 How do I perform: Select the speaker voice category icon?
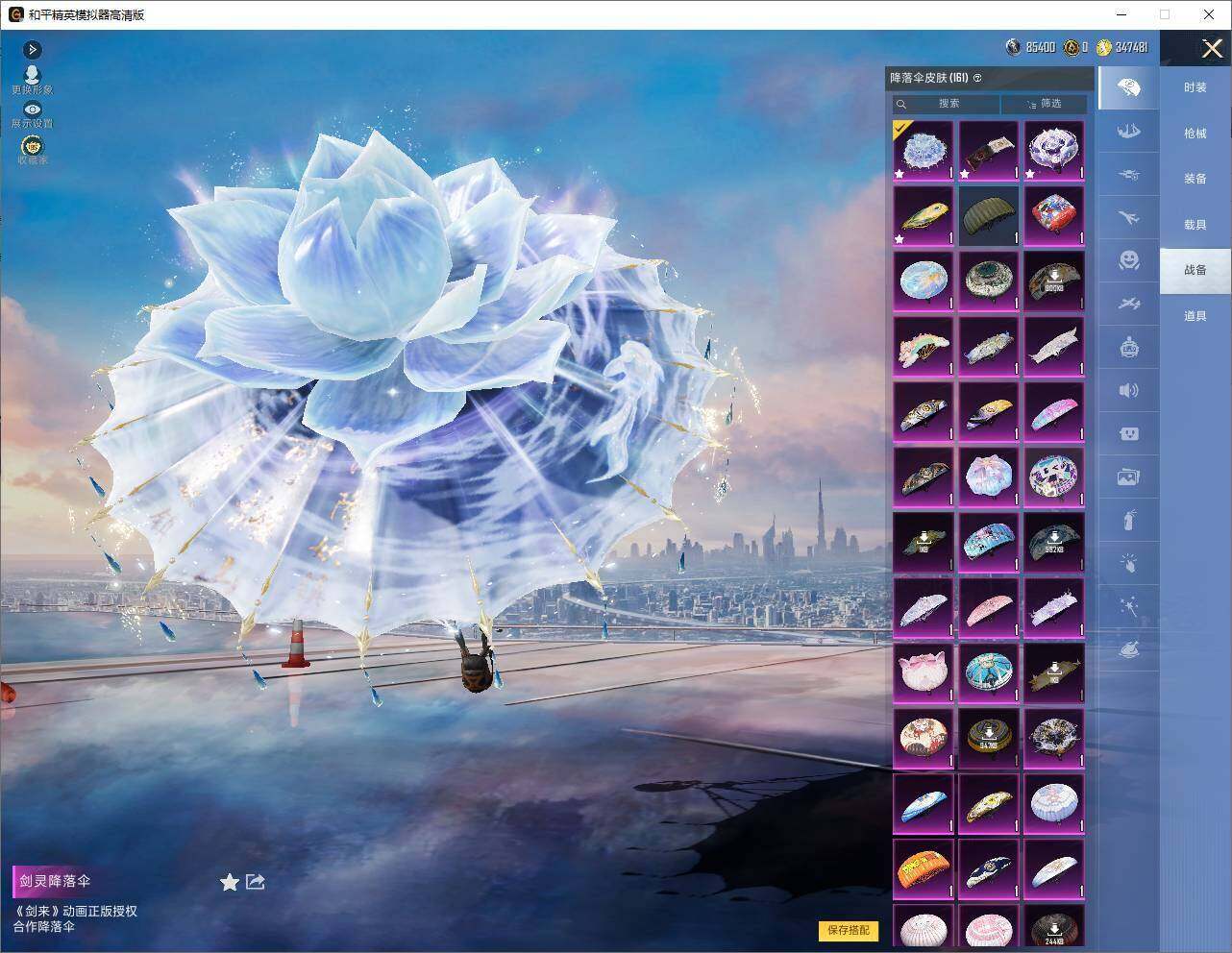point(1129,390)
